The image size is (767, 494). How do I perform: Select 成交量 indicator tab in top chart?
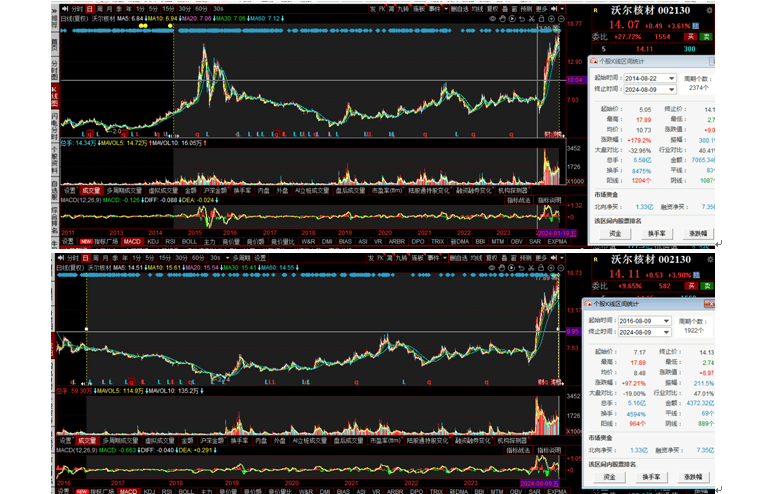coord(91,191)
